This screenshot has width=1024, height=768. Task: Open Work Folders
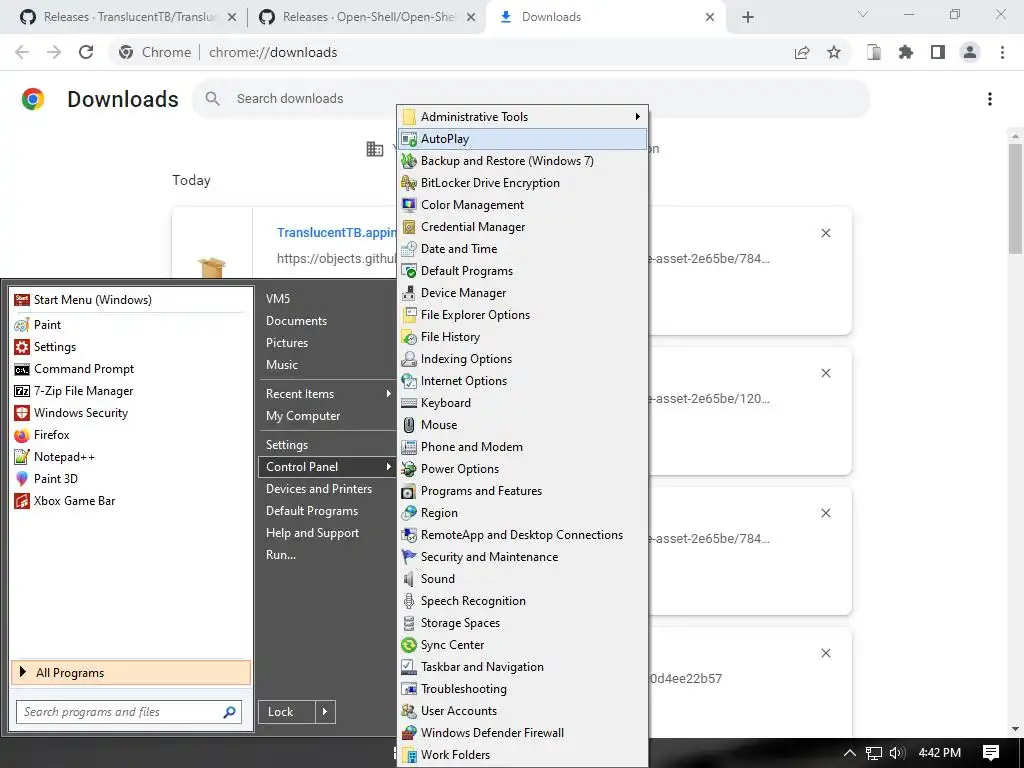[x=522, y=754]
